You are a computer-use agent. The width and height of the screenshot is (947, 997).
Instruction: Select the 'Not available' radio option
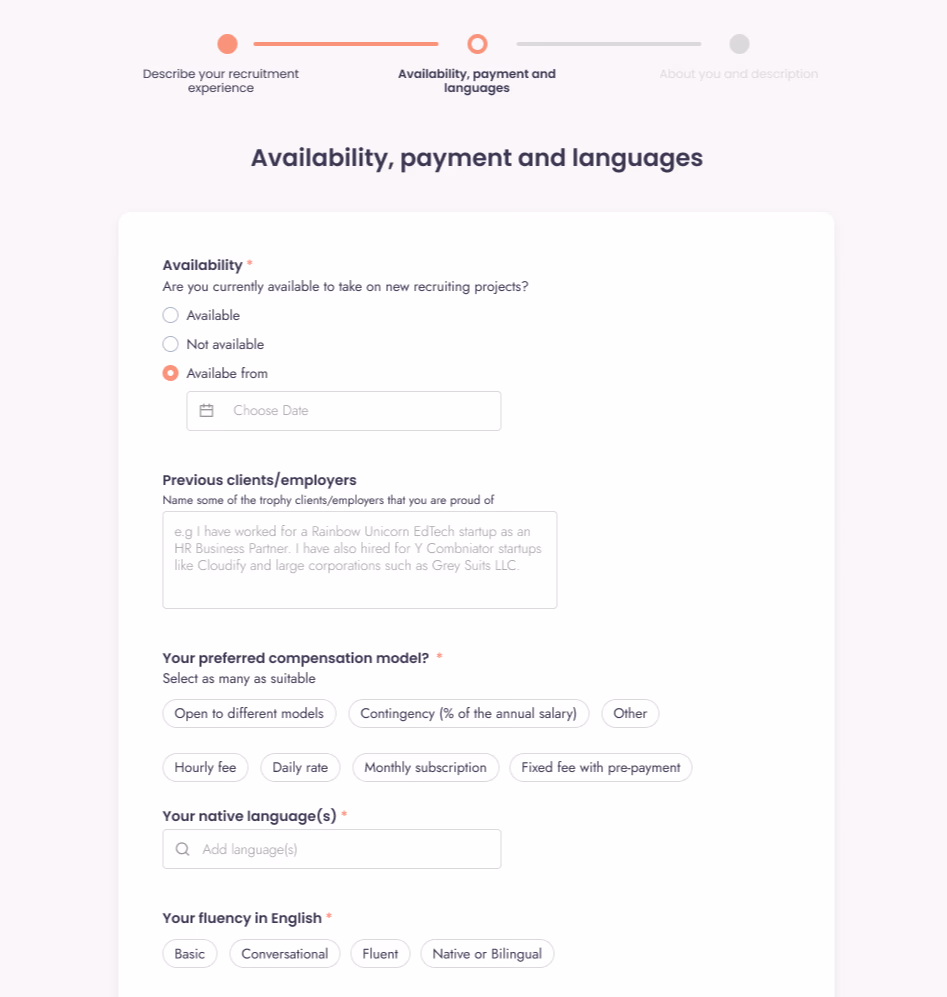tap(170, 344)
